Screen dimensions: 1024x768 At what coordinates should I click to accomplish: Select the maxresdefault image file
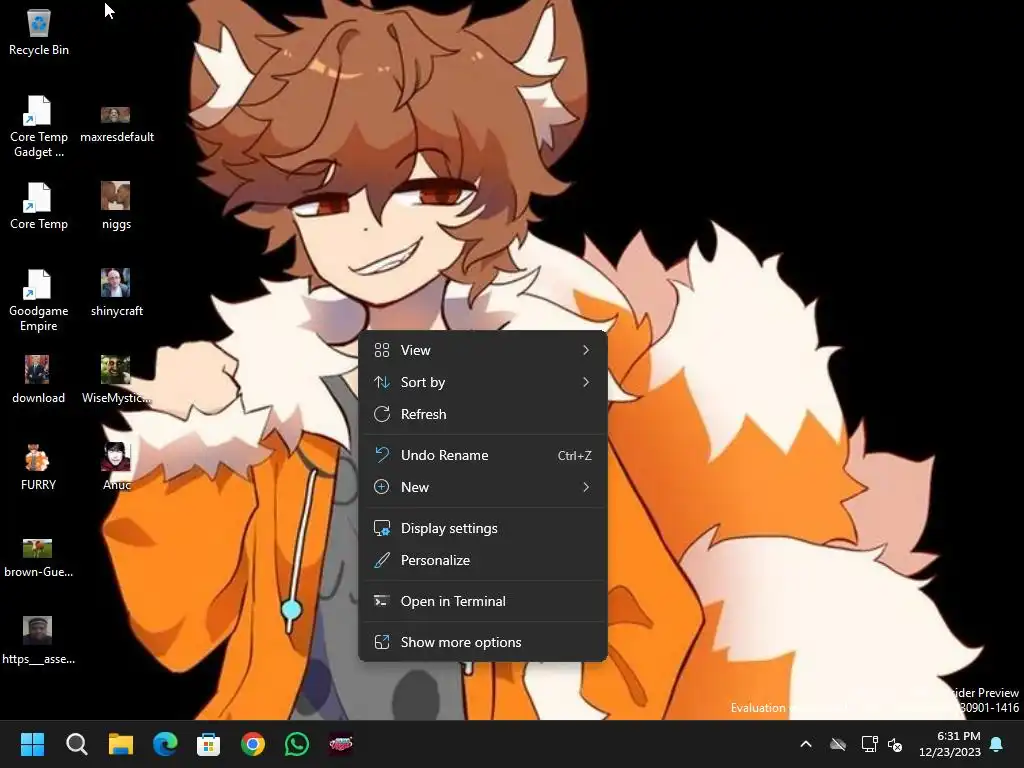(x=116, y=125)
